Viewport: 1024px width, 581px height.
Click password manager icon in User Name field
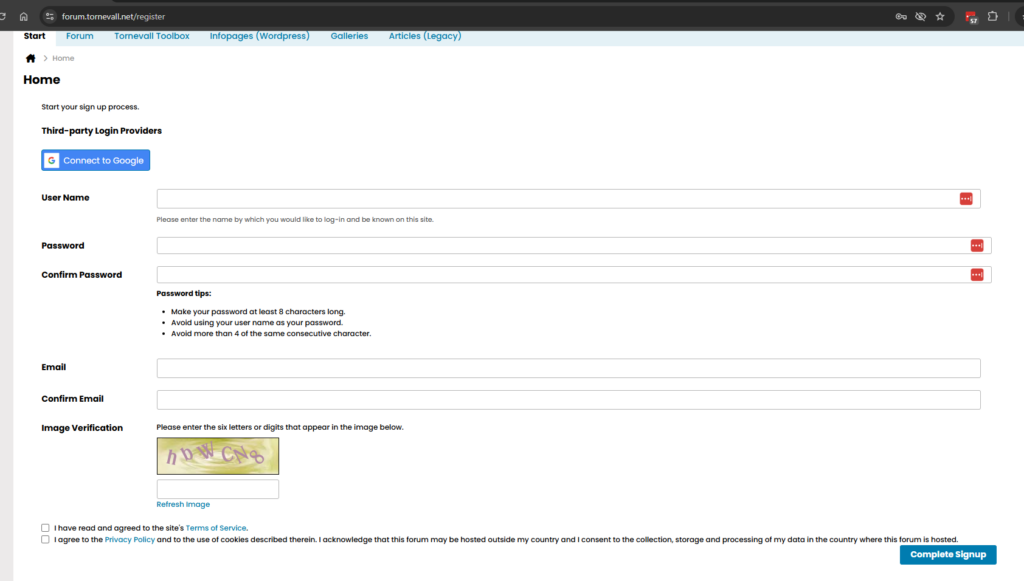click(x=965, y=199)
